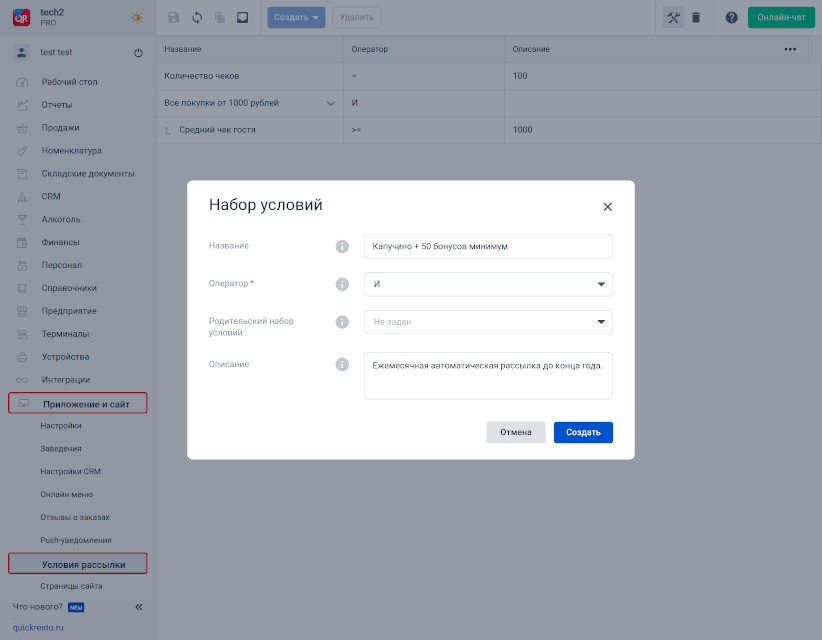822x640 pixels.
Task: Close the Набор условий dialog
Action: [x=607, y=207]
